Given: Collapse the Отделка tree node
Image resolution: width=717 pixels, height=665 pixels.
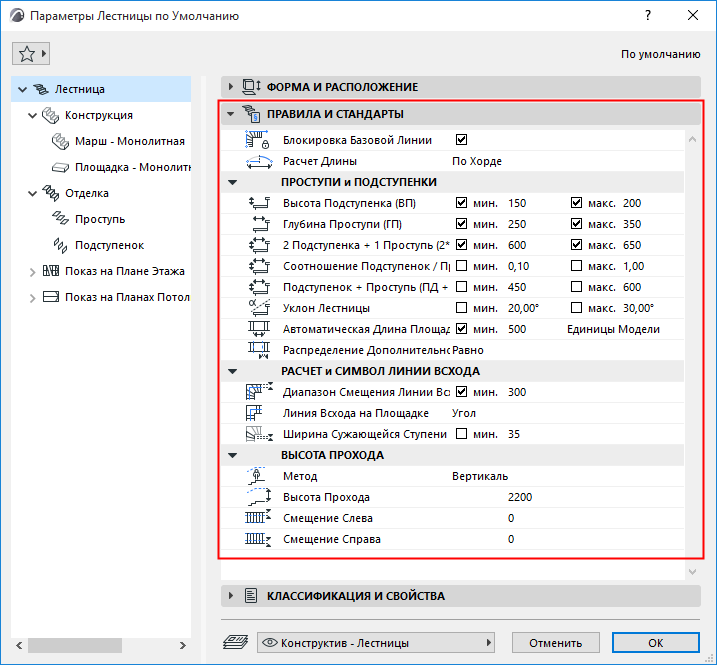Looking at the screenshot, I should coord(32,194).
